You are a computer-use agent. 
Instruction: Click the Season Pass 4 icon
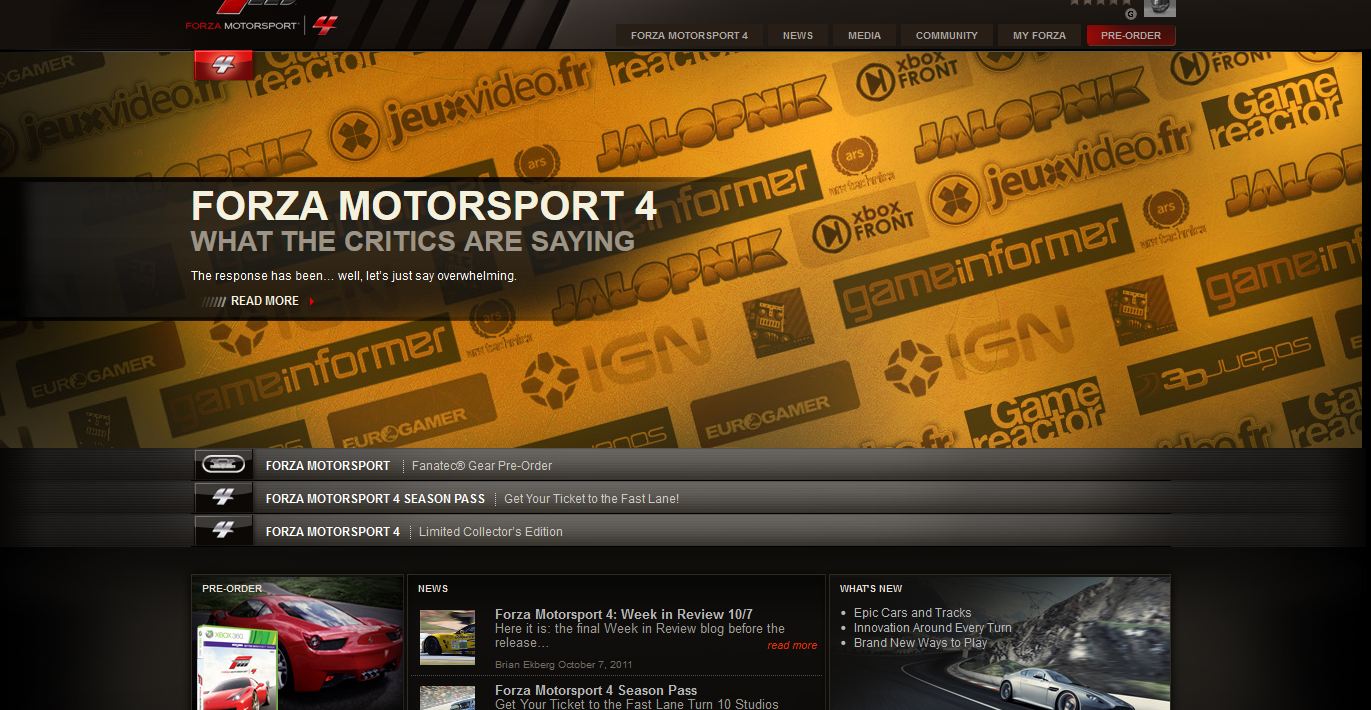coord(223,498)
